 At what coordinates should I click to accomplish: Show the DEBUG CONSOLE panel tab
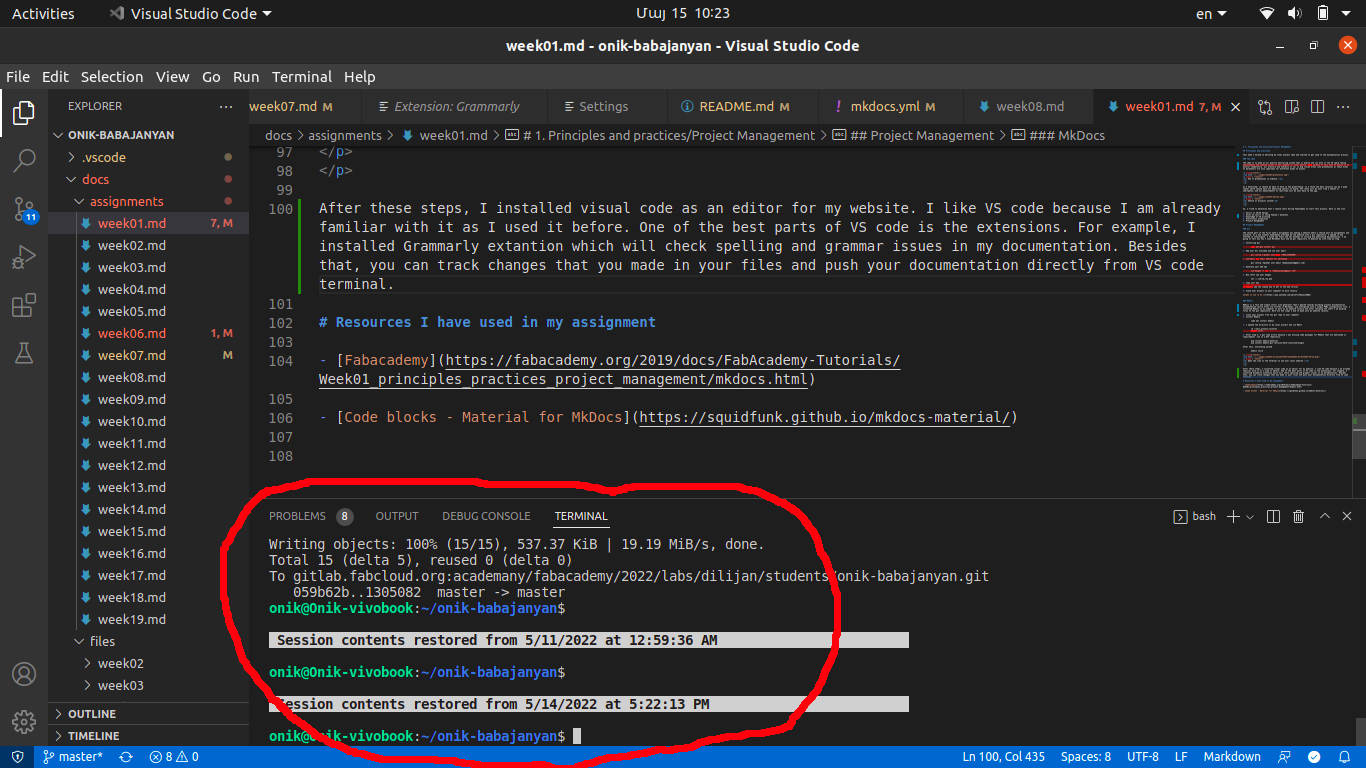(x=486, y=516)
